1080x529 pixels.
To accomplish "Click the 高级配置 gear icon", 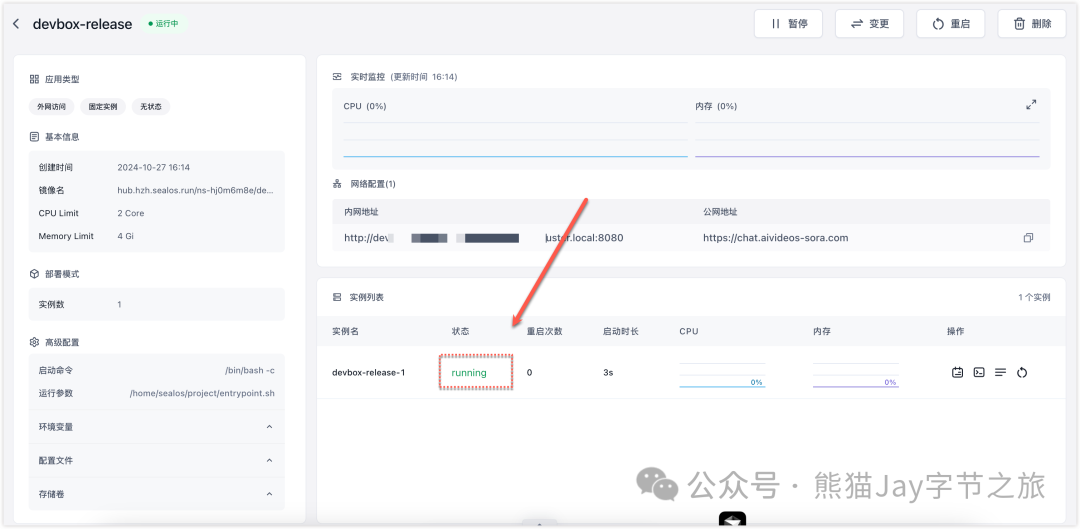I will coord(34,342).
